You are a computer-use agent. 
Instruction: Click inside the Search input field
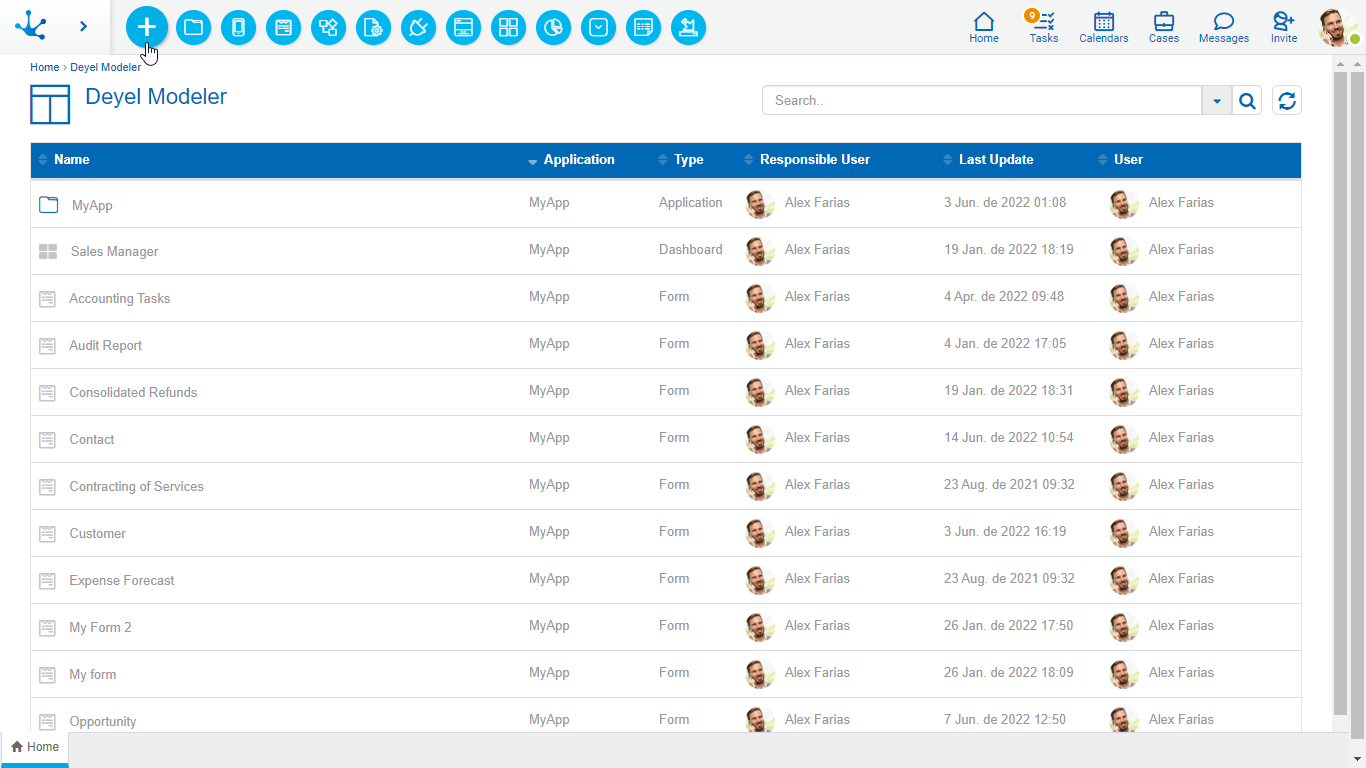point(982,100)
